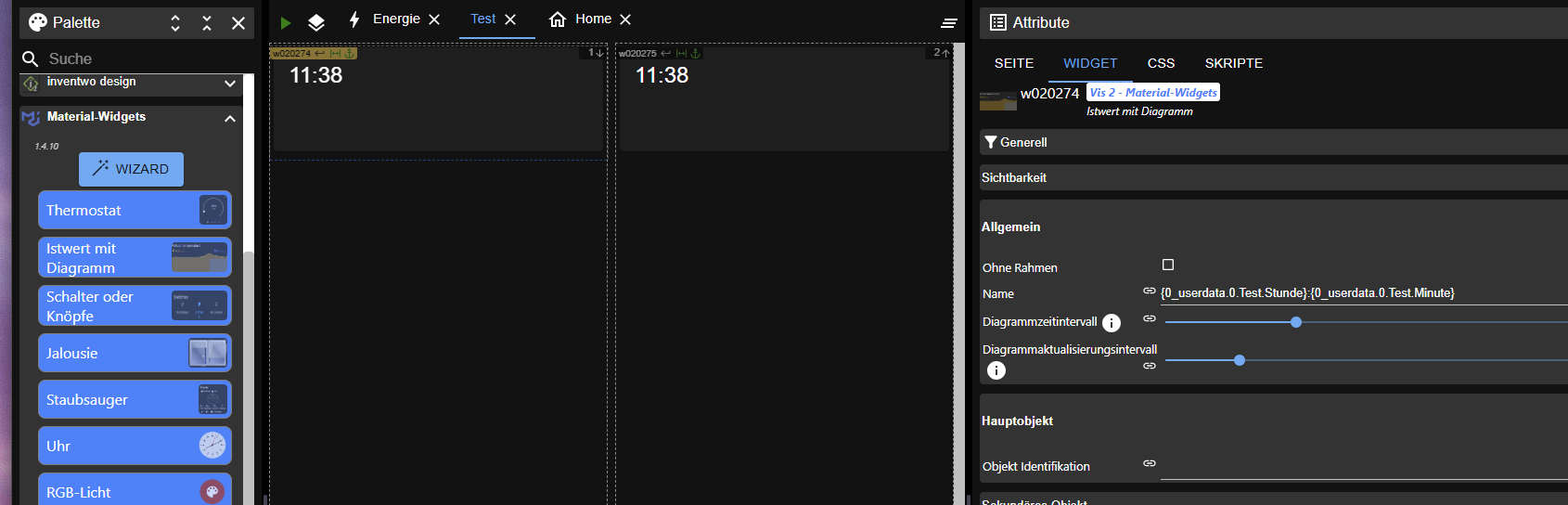Image resolution: width=1568 pixels, height=505 pixels.
Task: Click the info icon beside Diagrammzeitintervall
Action: coord(1112,323)
